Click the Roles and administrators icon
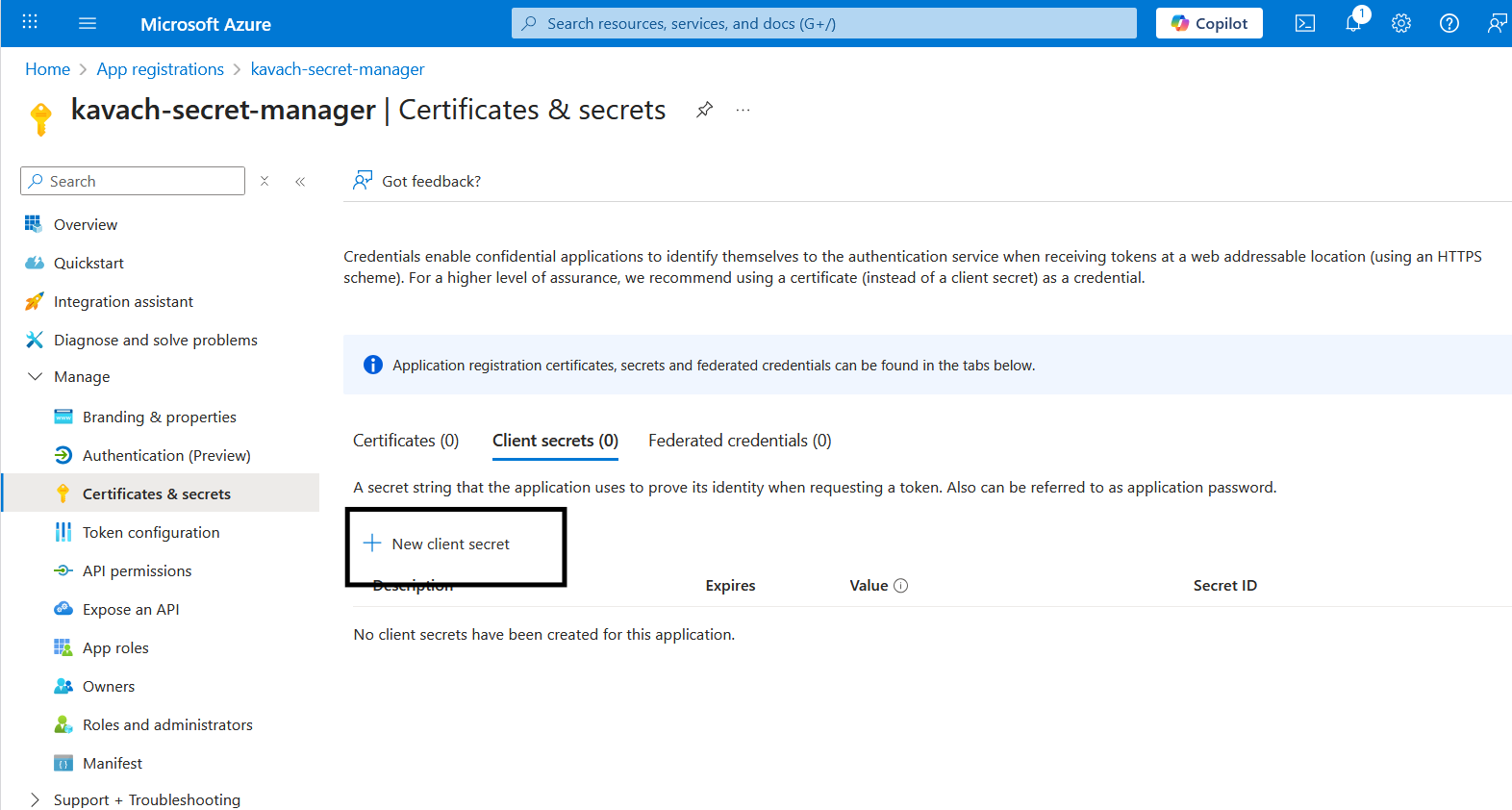This screenshot has width=1512, height=810. point(63,724)
